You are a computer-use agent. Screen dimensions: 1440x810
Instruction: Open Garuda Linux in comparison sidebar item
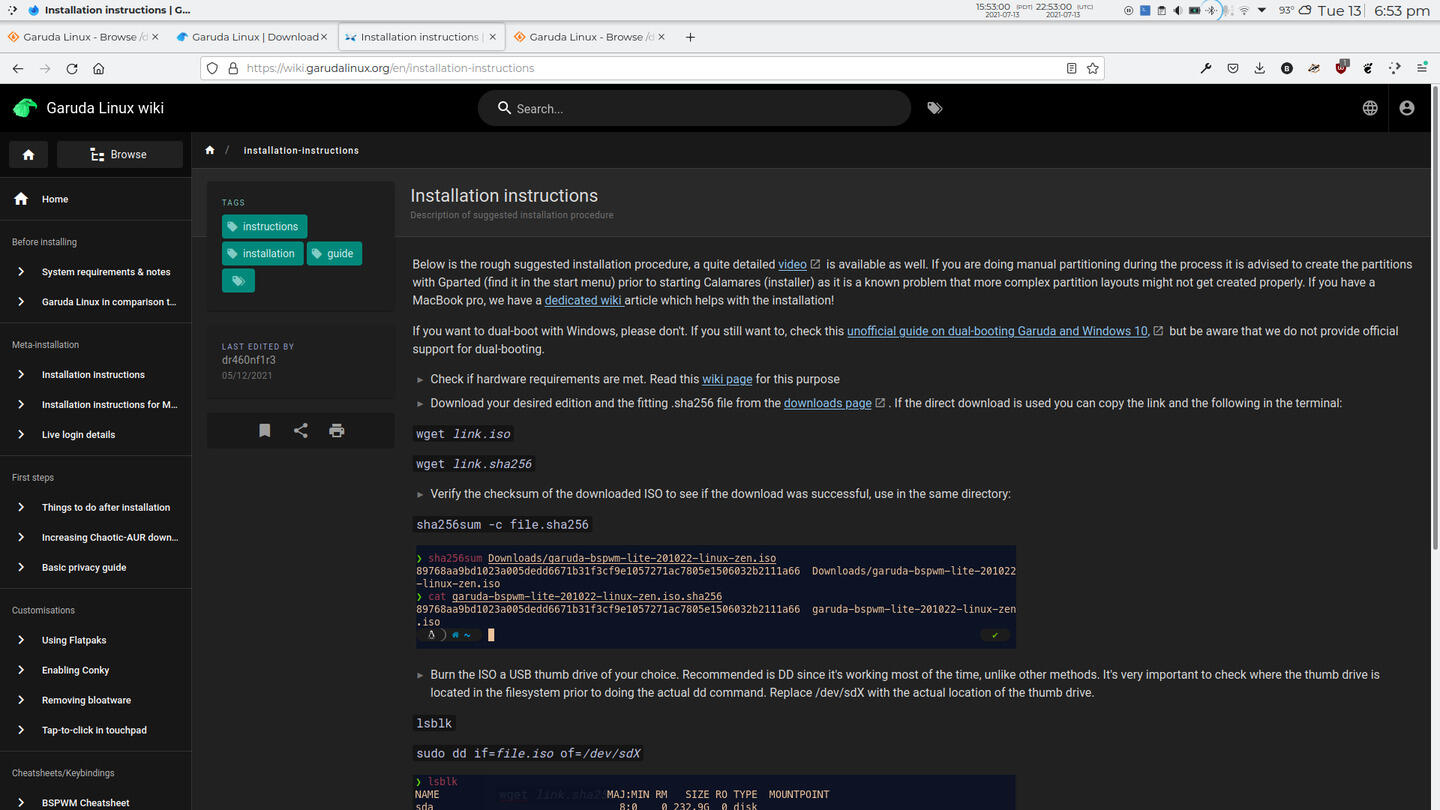point(95,302)
